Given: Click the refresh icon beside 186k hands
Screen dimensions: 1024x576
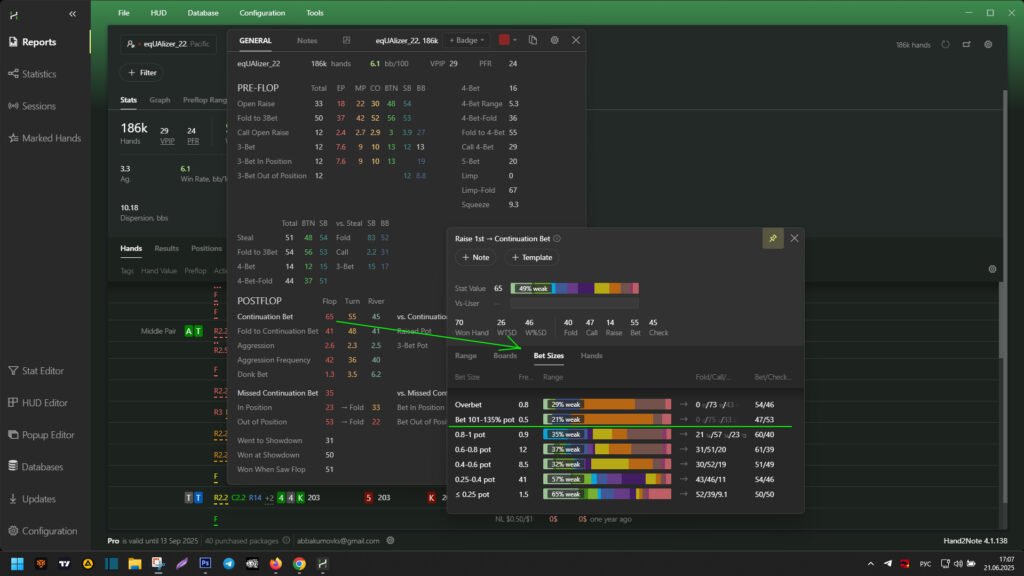Looking at the screenshot, I should 946,45.
